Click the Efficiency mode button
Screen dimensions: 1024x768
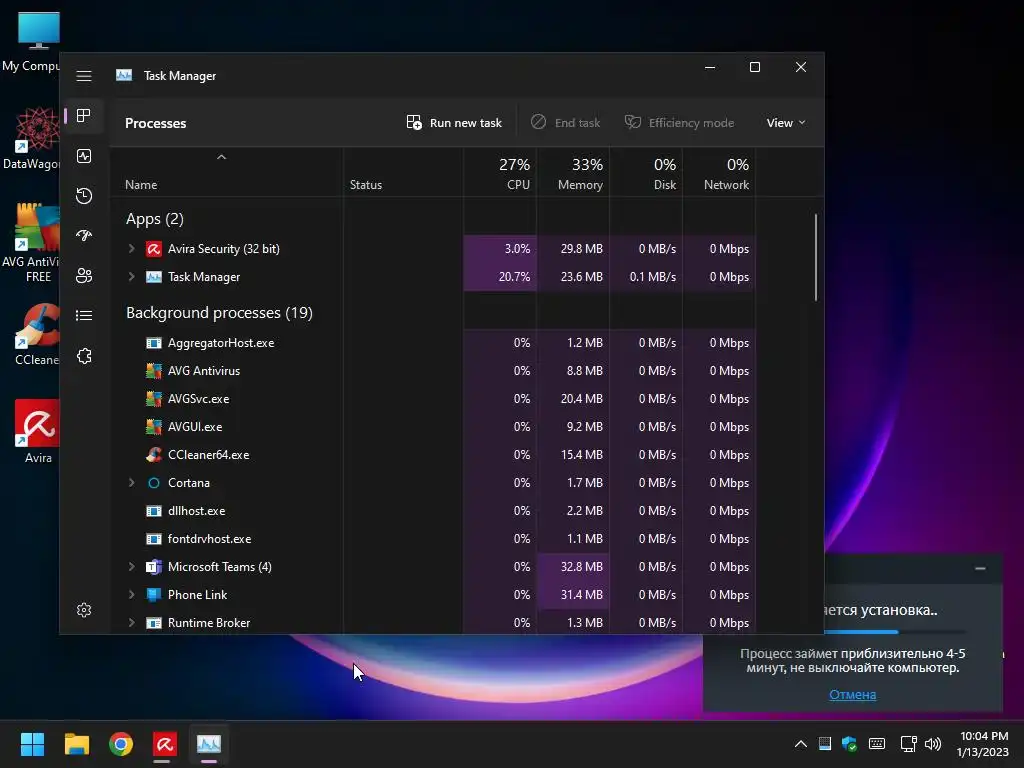pyautogui.click(x=680, y=123)
